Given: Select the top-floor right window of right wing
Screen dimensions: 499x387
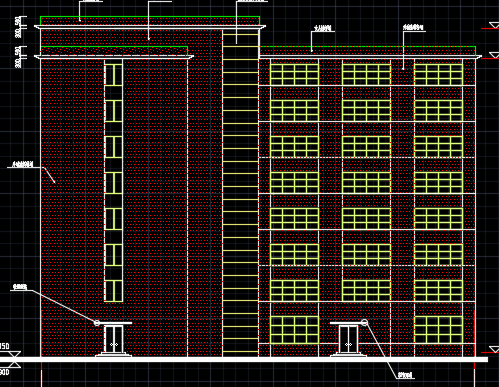Looking at the screenshot, I should point(438,74).
